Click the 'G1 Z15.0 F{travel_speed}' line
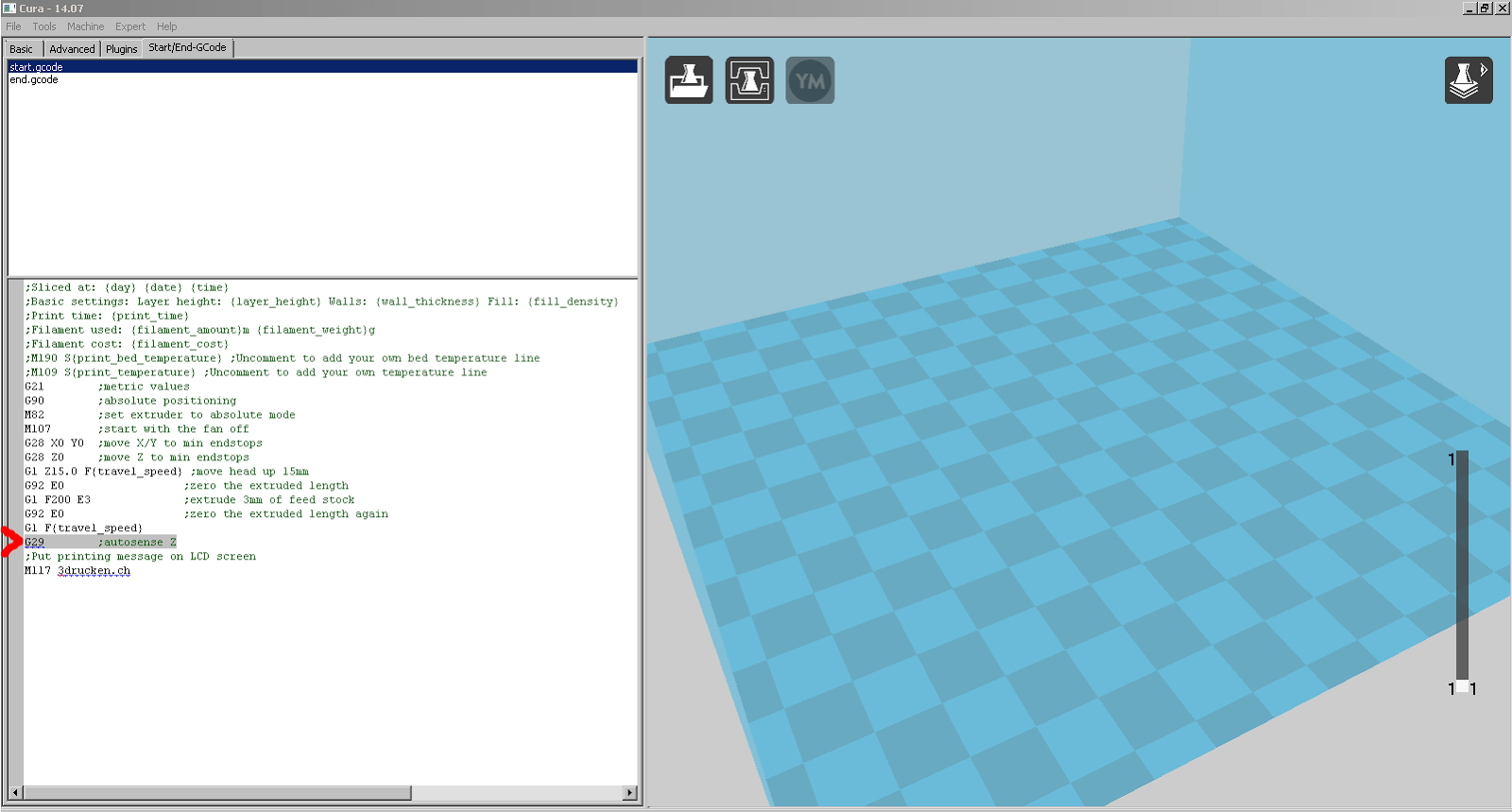Screen dimensions: 1512x812 tap(166, 472)
